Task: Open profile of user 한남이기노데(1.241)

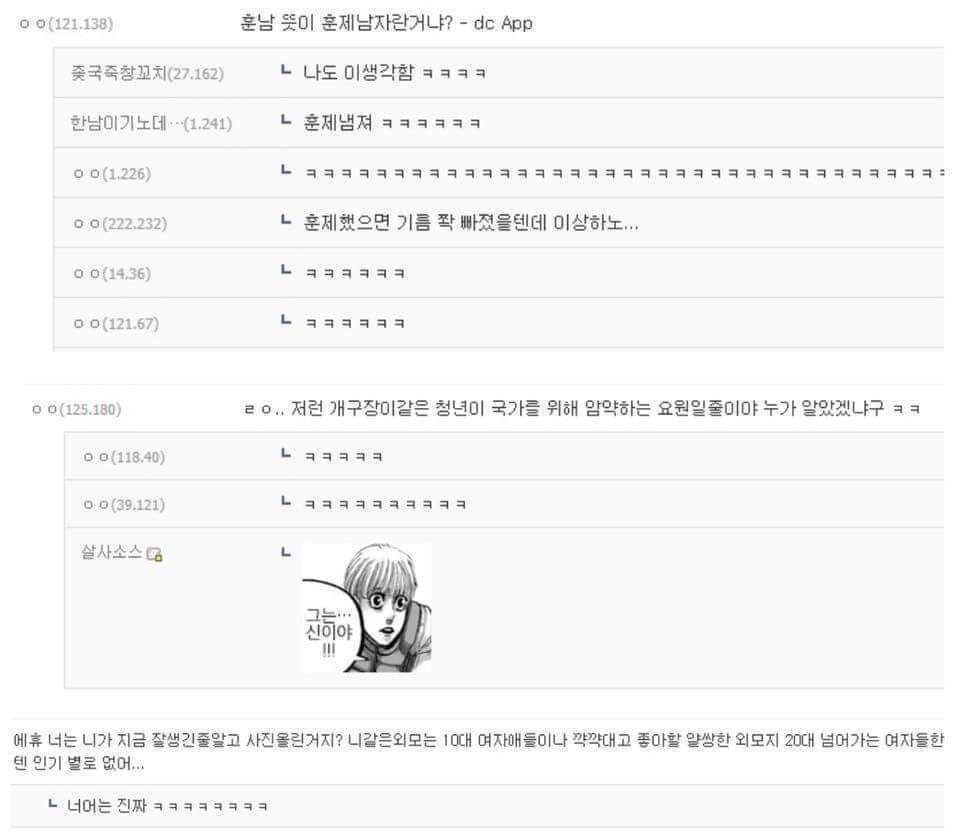Action: coord(151,124)
